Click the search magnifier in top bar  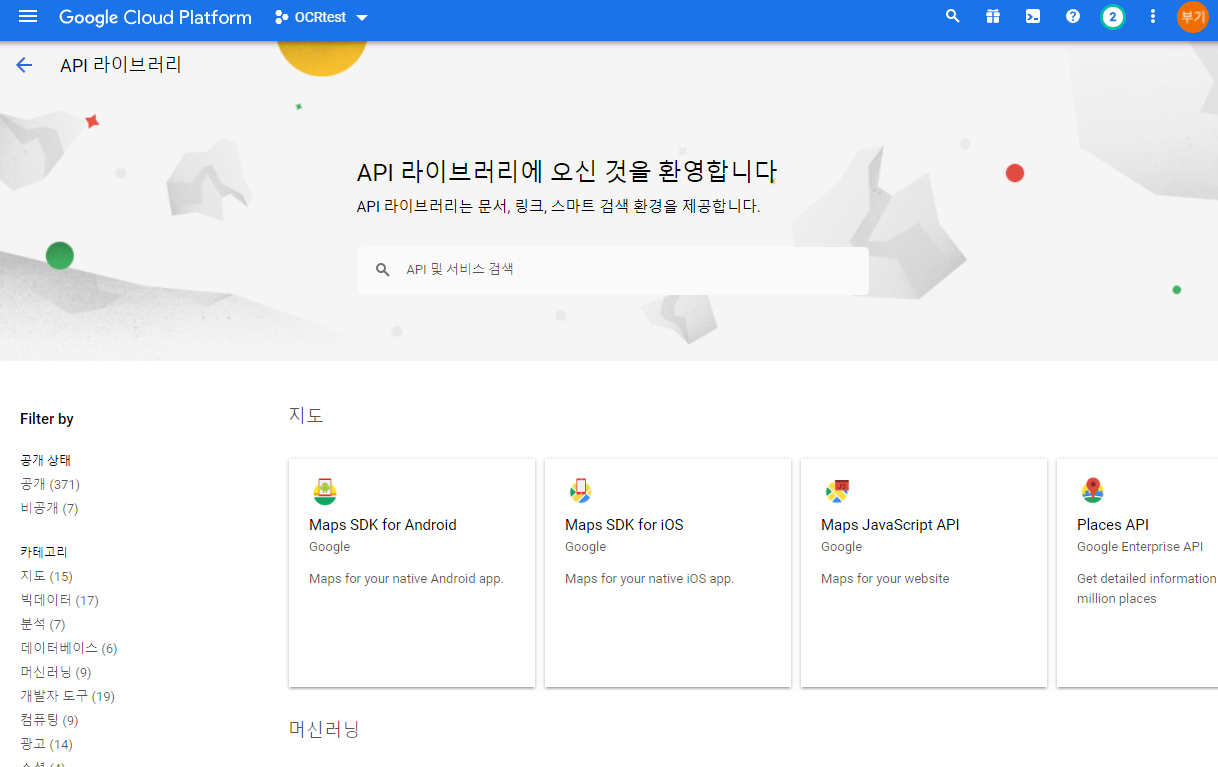(953, 17)
